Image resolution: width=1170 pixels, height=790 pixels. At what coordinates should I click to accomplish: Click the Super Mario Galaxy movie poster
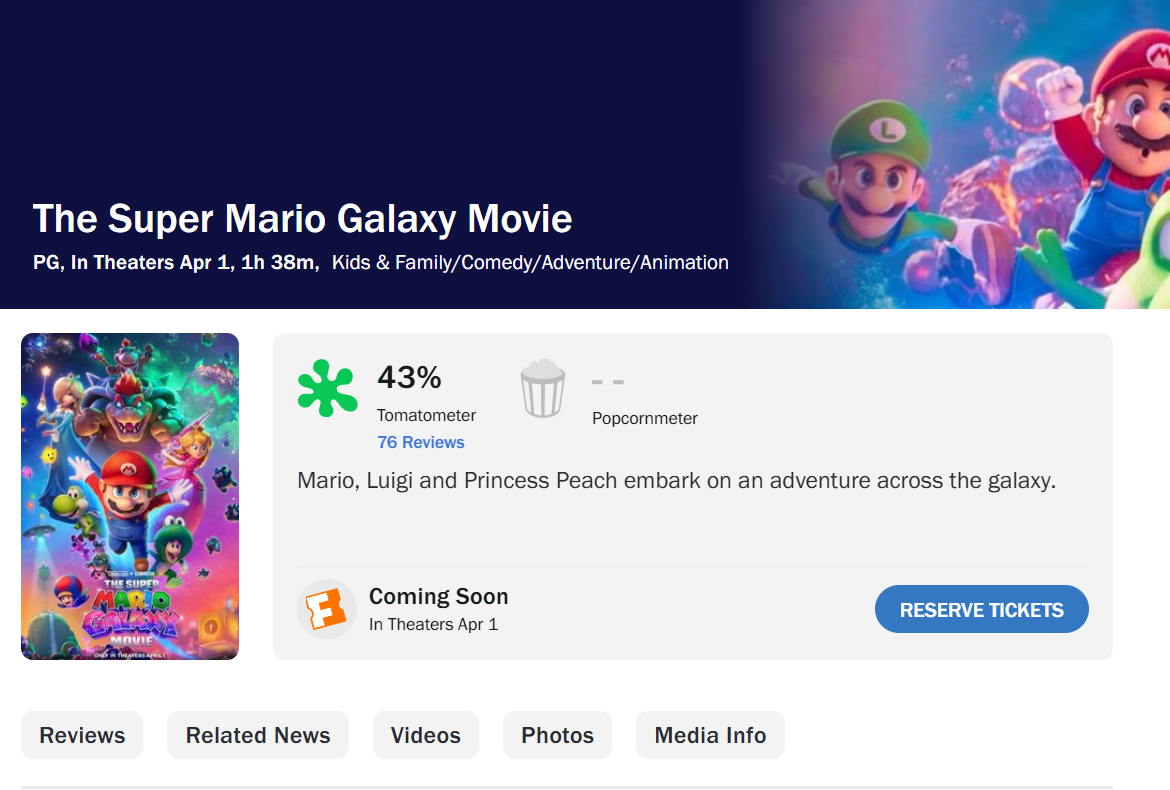tap(130, 496)
